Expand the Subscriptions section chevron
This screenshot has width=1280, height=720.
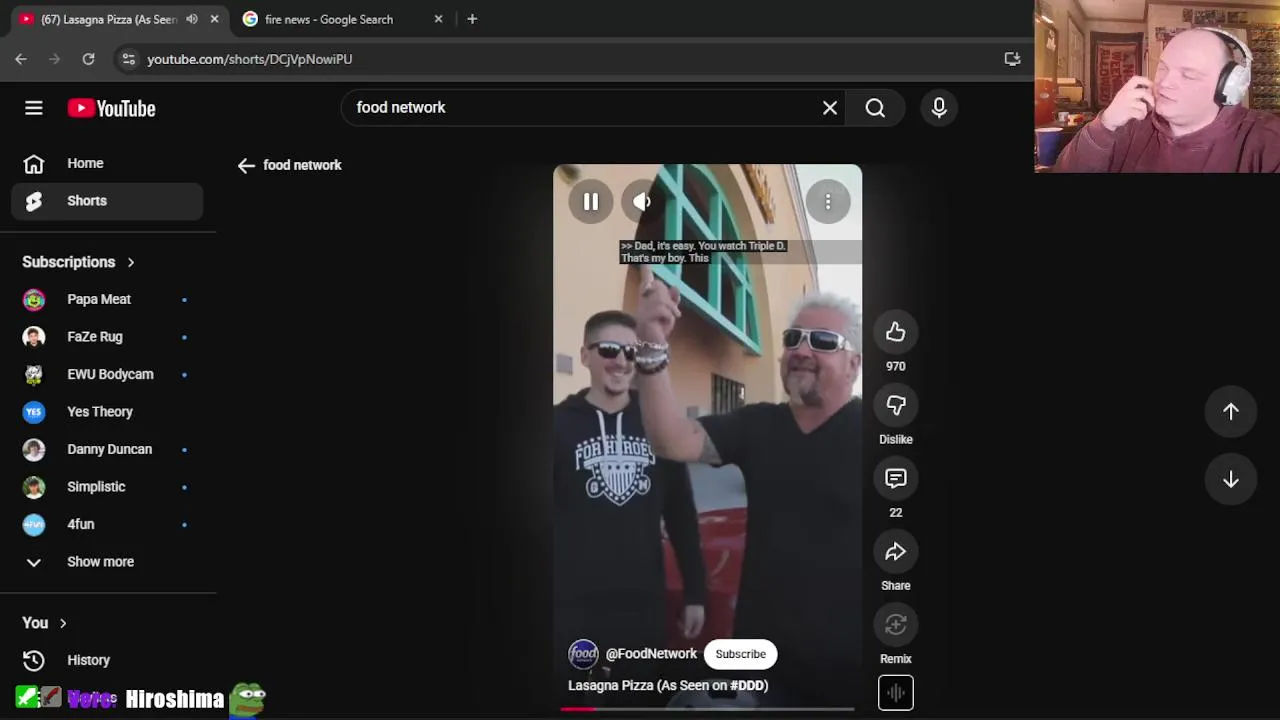point(130,262)
